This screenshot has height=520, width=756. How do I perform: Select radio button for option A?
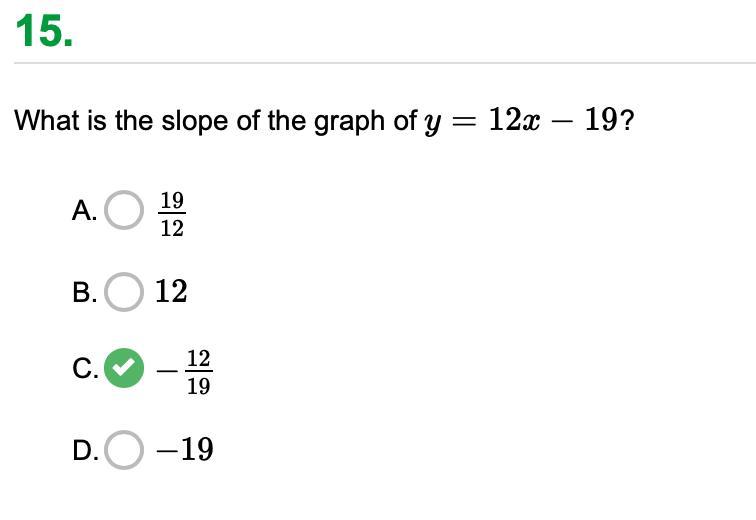(124, 210)
